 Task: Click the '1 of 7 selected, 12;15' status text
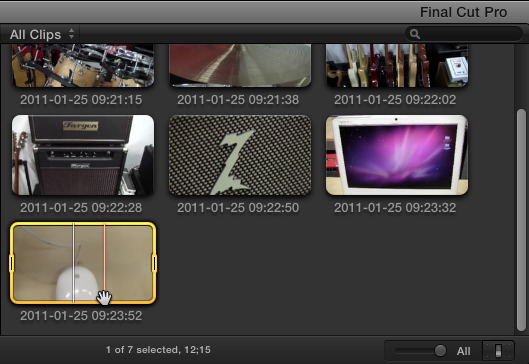click(x=158, y=350)
